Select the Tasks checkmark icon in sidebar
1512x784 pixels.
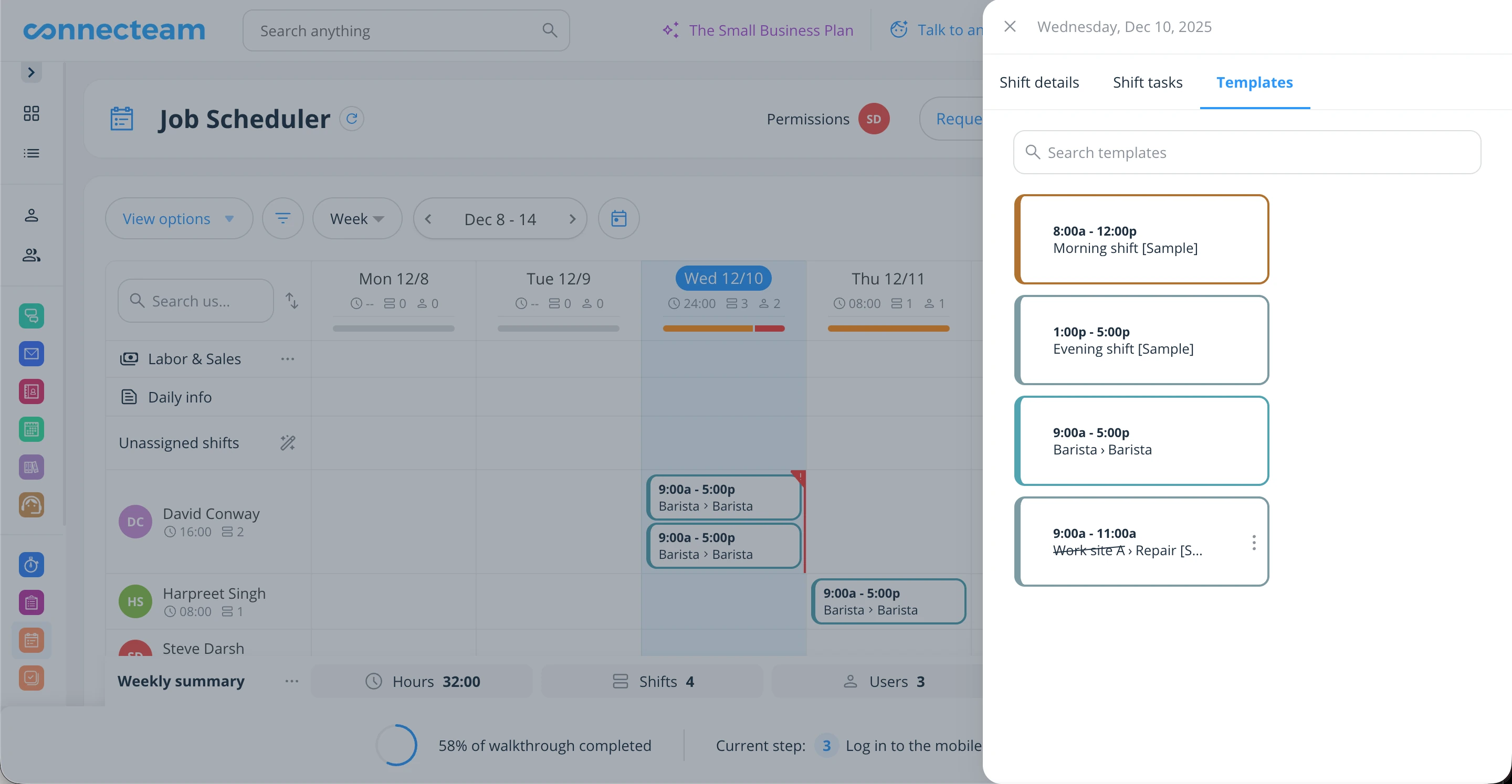(x=31, y=678)
